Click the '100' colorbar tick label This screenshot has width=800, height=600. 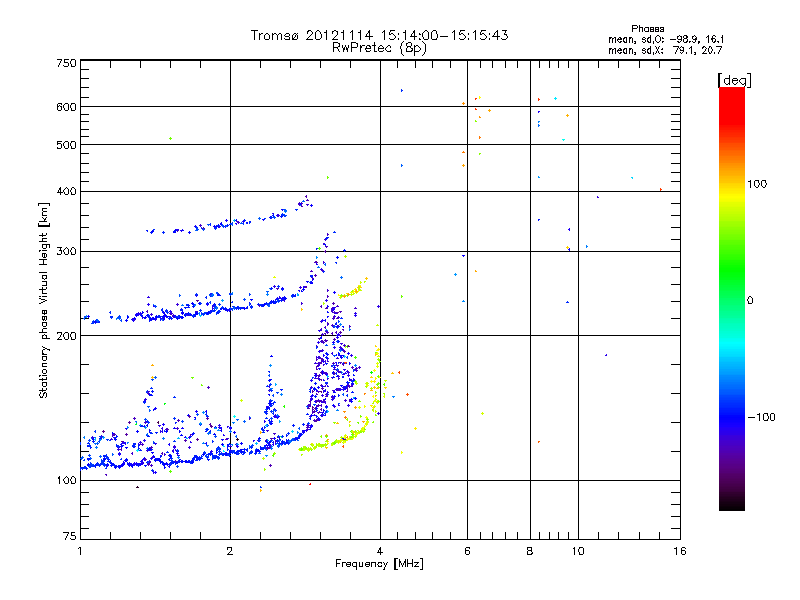point(757,184)
